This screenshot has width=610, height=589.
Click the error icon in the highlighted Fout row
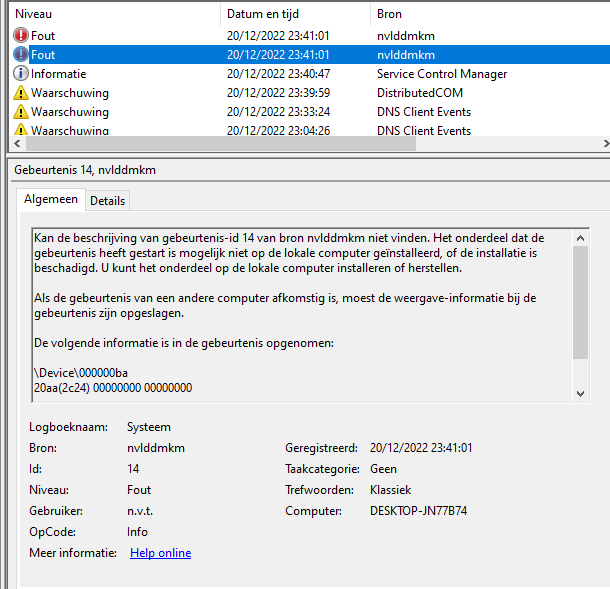[x=20, y=55]
